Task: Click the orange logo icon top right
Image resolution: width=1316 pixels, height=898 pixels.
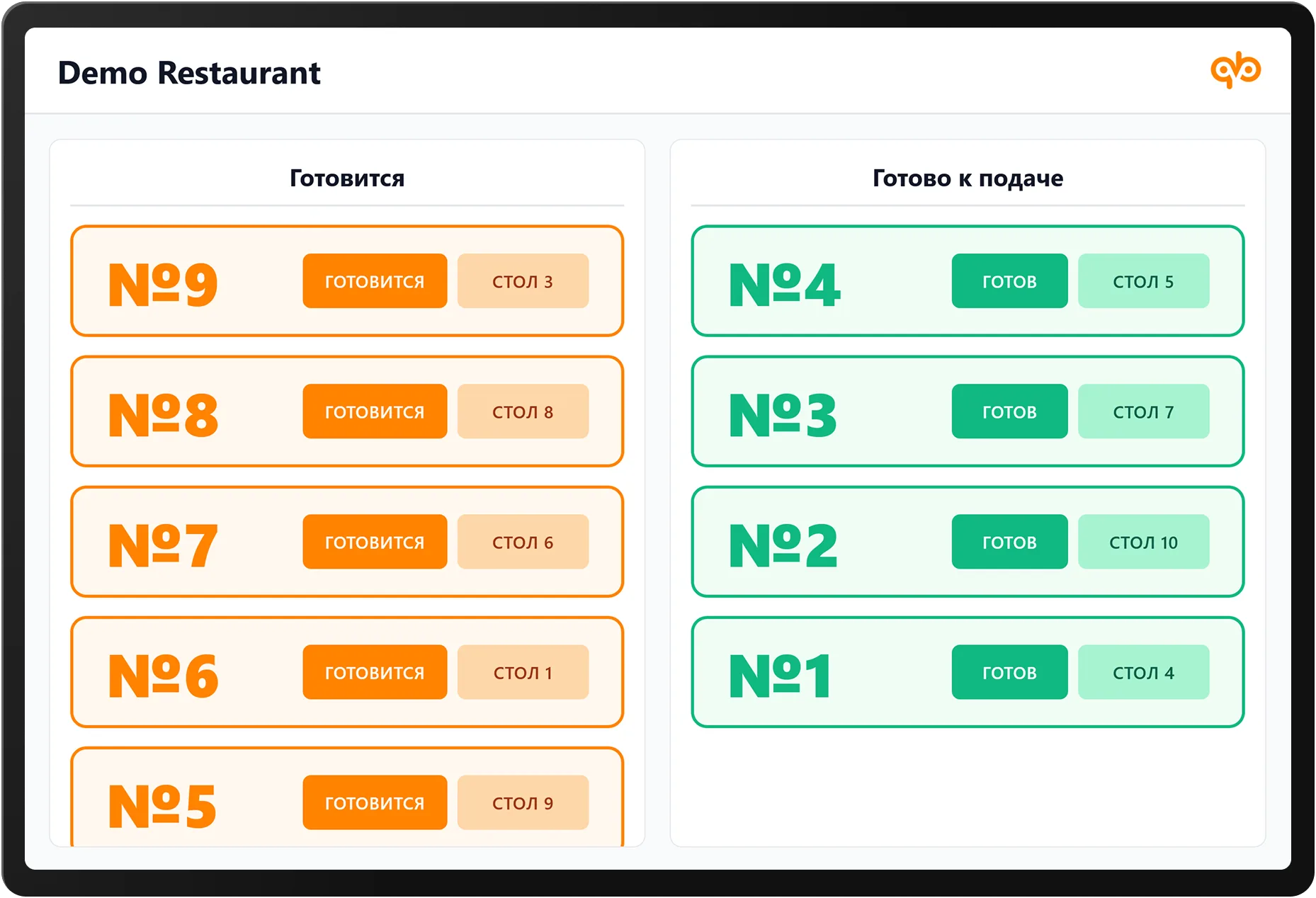Action: pos(1235,70)
